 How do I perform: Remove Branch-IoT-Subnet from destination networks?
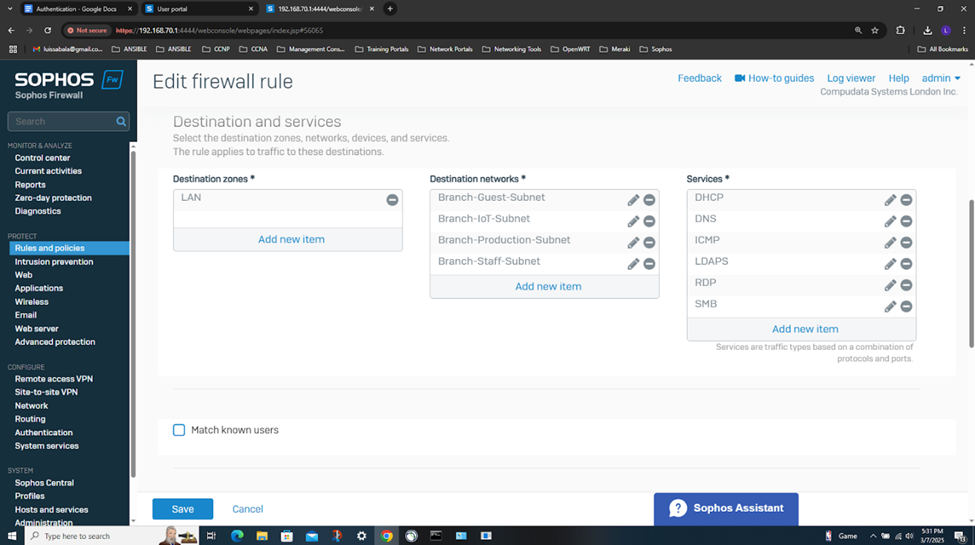(x=649, y=221)
